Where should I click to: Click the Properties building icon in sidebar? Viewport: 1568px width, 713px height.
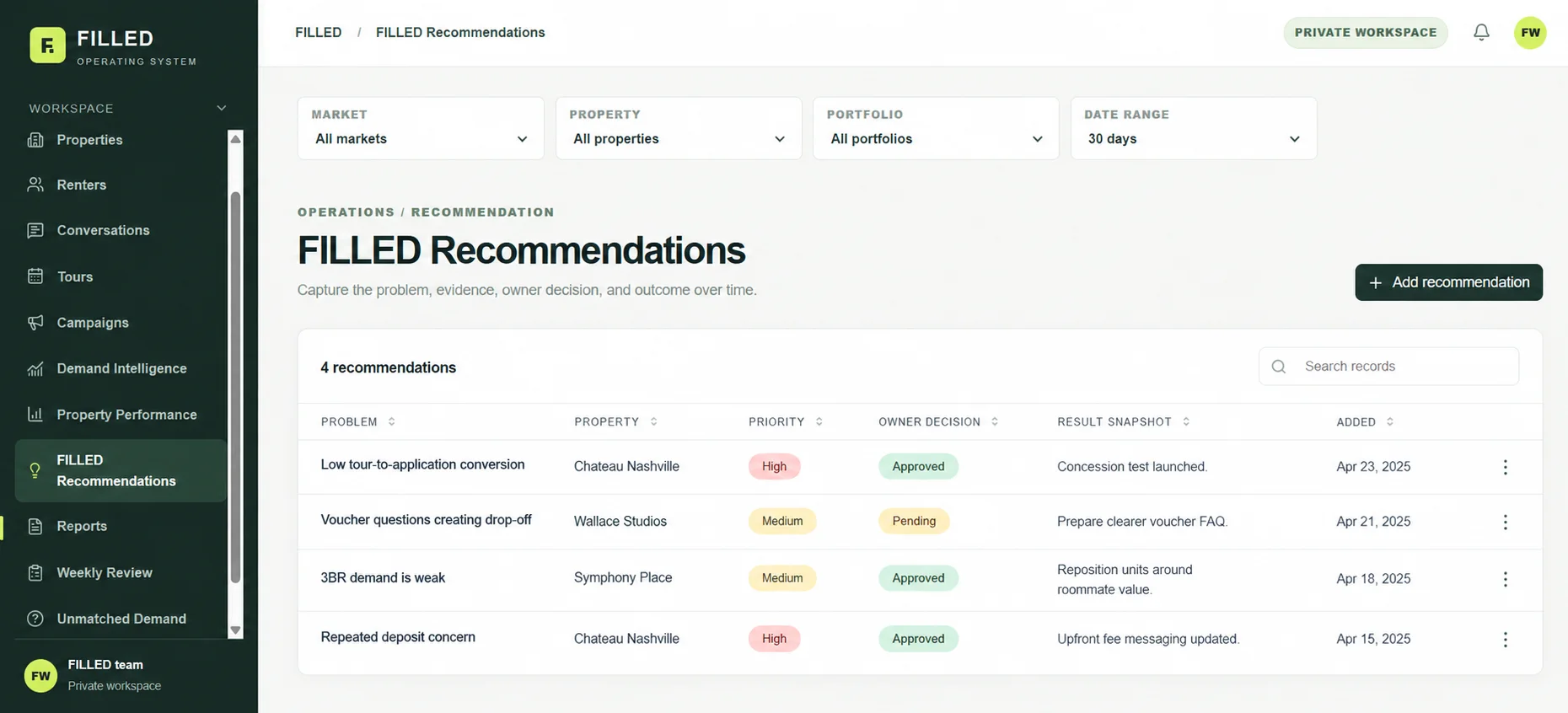(x=35, y=140)
